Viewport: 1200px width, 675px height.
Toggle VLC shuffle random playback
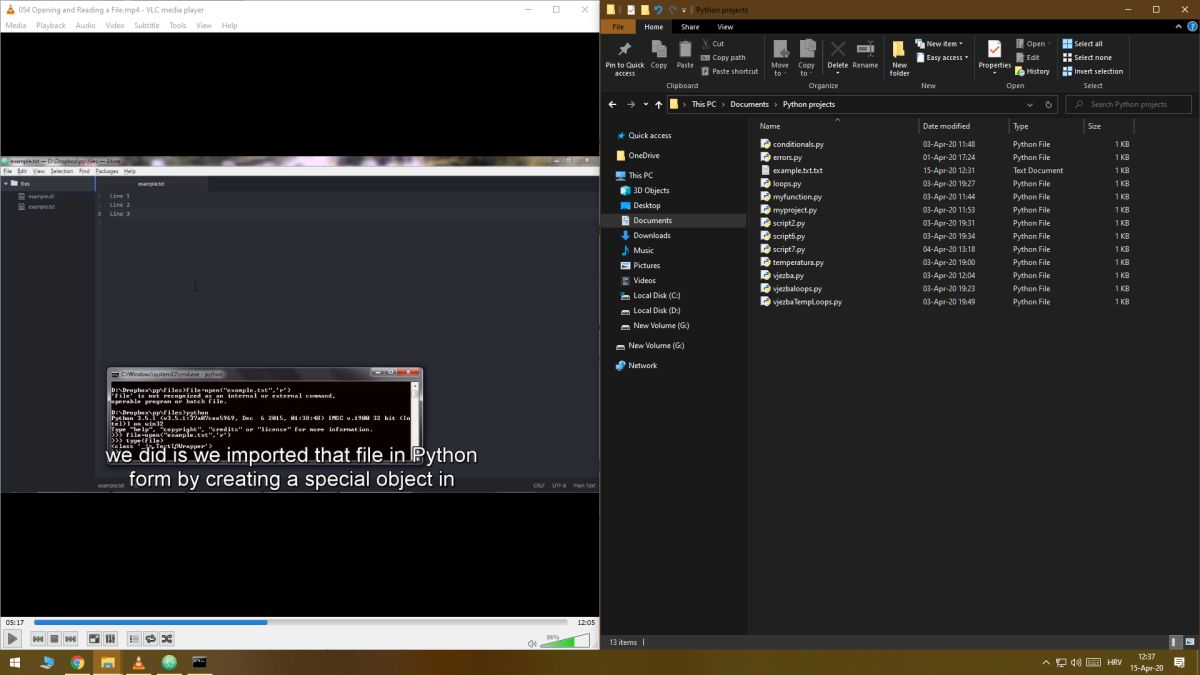166,638
